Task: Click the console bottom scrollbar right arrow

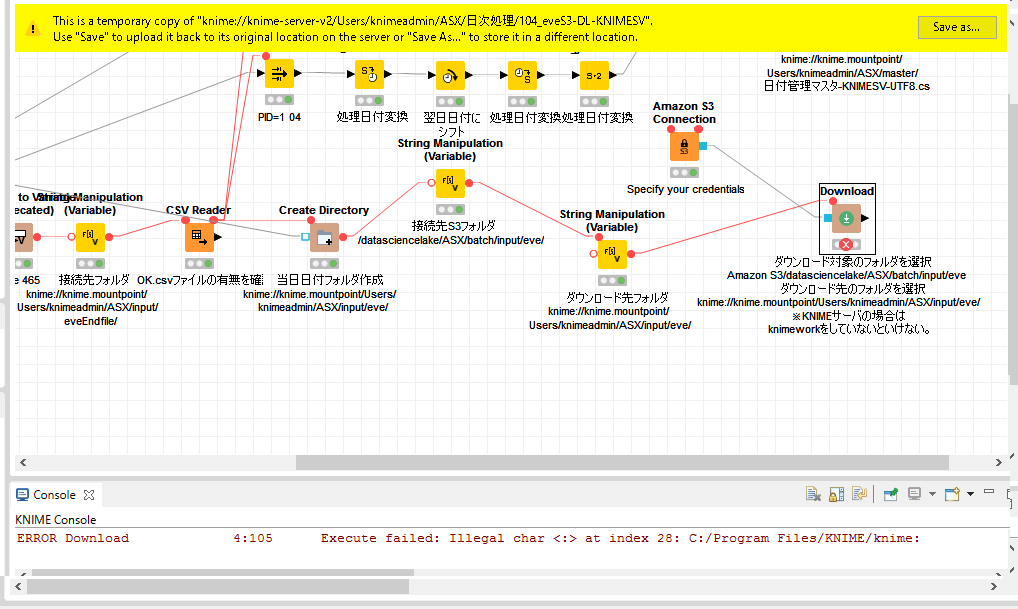Action: click(x=993, y=586)
